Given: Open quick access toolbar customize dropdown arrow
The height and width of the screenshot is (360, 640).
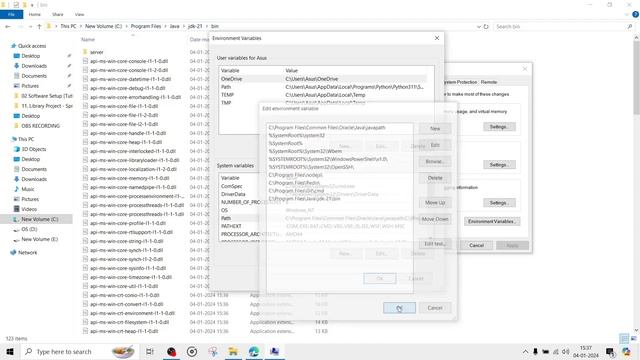Looking at the screenshot, I should coord(32,5).
